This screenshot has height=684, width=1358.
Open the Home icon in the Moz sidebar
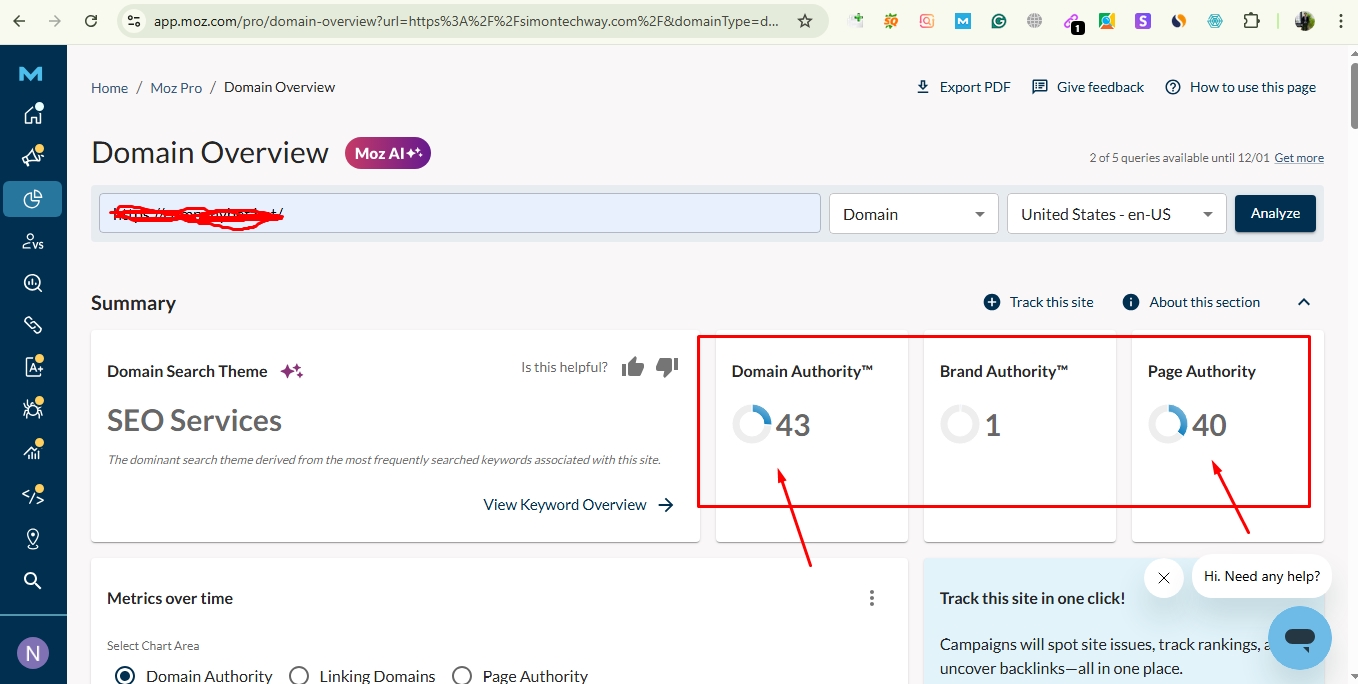(33, 113)
